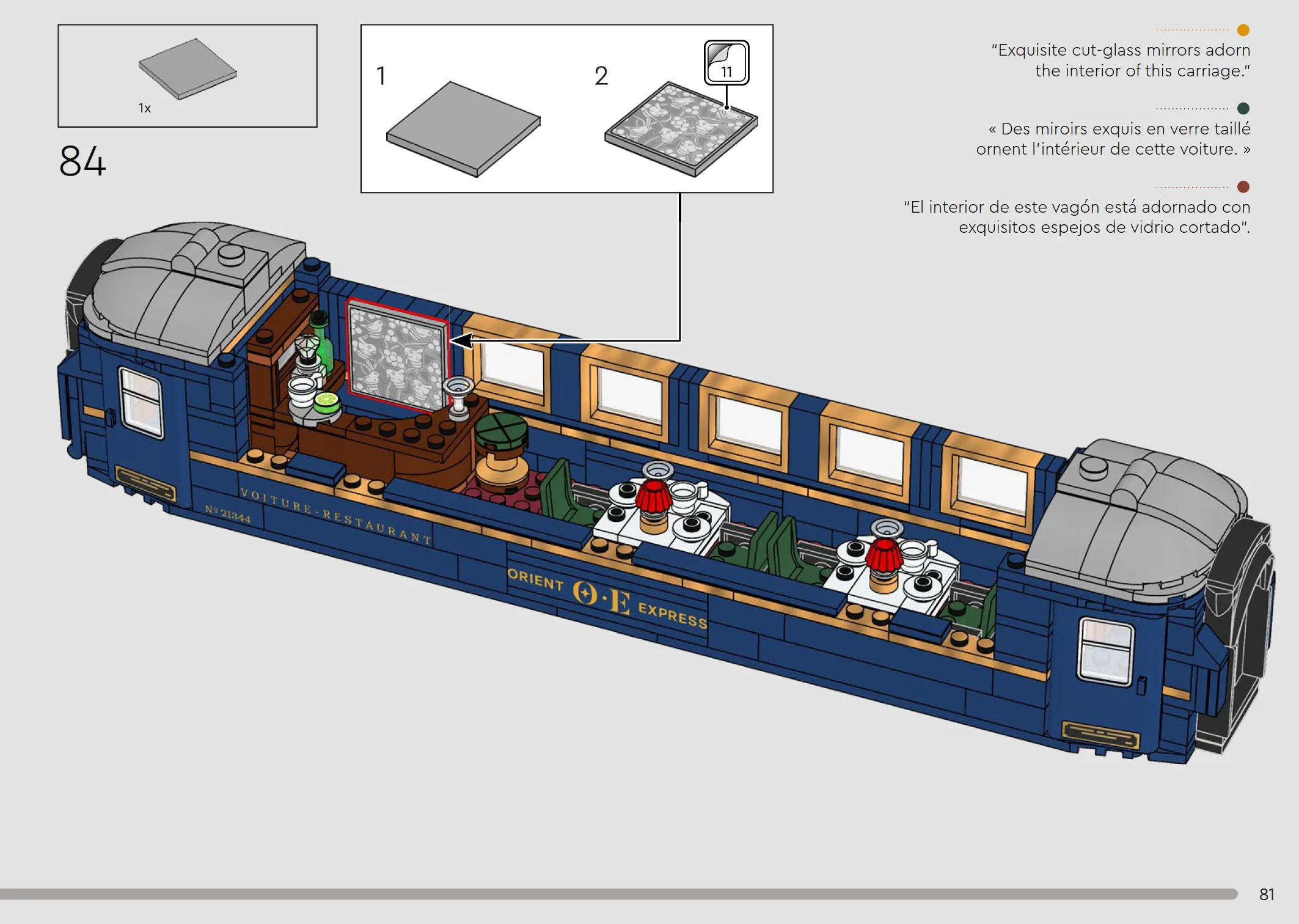Select the grey tile in the parts box
This screenshot has height=924, width=1299.
pos(188,68)
